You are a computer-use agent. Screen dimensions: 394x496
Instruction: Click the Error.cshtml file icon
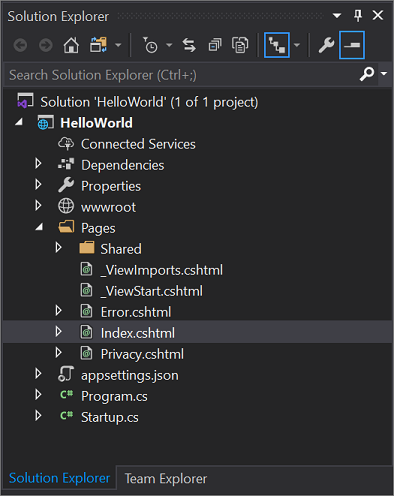(86, 311)
